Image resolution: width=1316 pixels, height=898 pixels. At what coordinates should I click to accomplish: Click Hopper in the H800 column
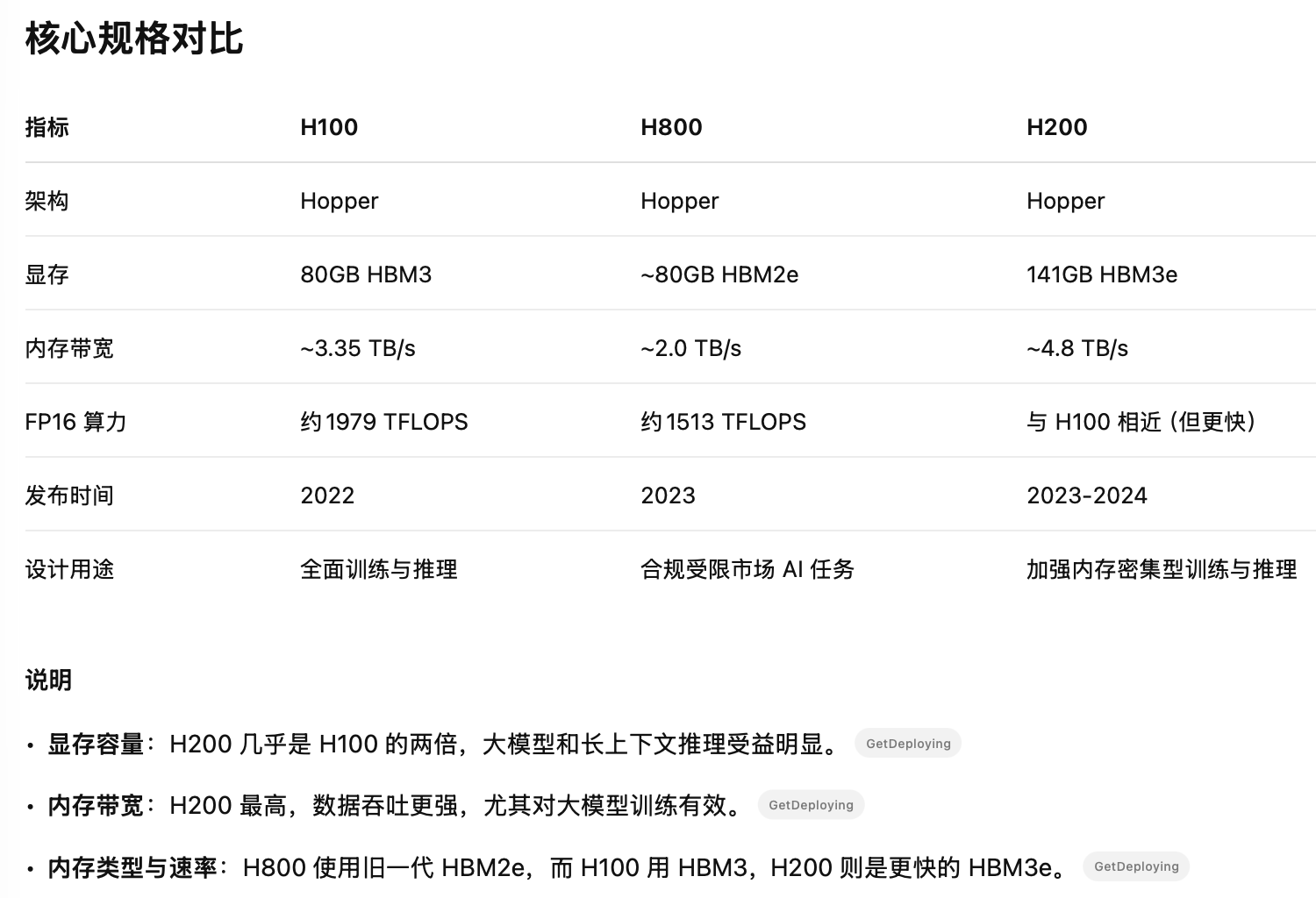coord(679,202)
